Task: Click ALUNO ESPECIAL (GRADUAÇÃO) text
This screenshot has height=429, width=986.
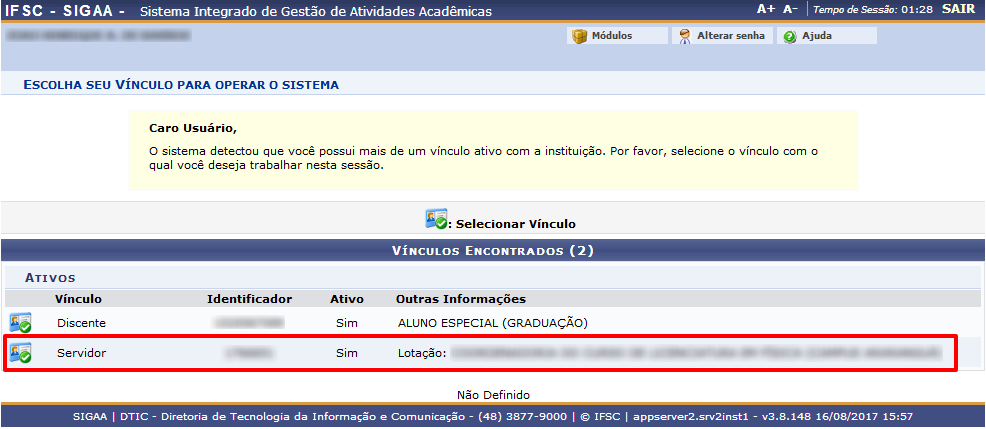Action: (x=492, y=323)
